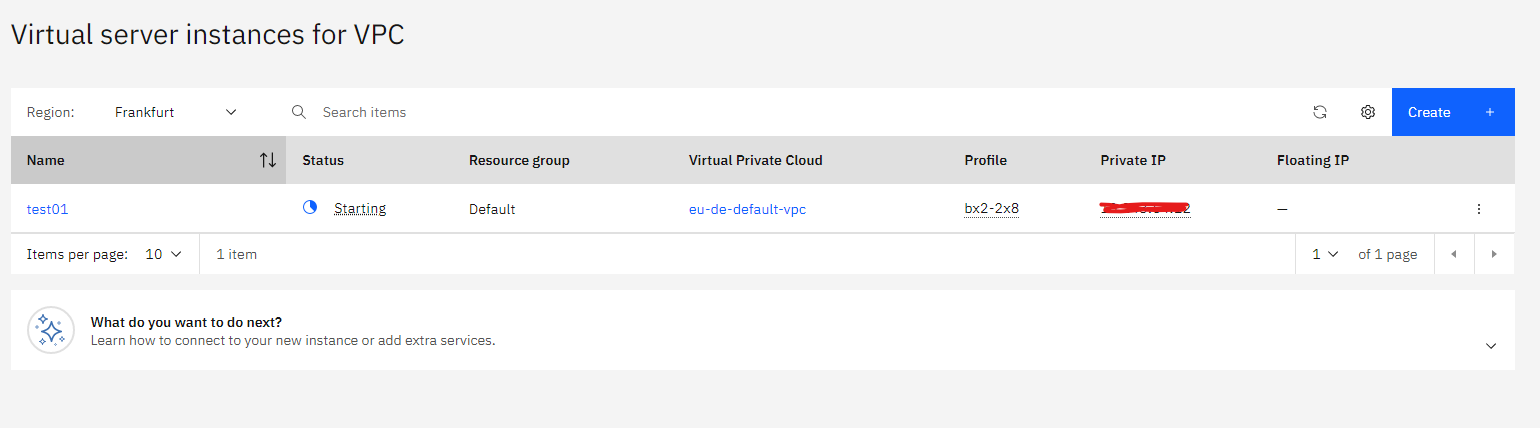Screen dimensions: 1540x428
Task: Go to the next page arrow
Action: click(1494, 254)
